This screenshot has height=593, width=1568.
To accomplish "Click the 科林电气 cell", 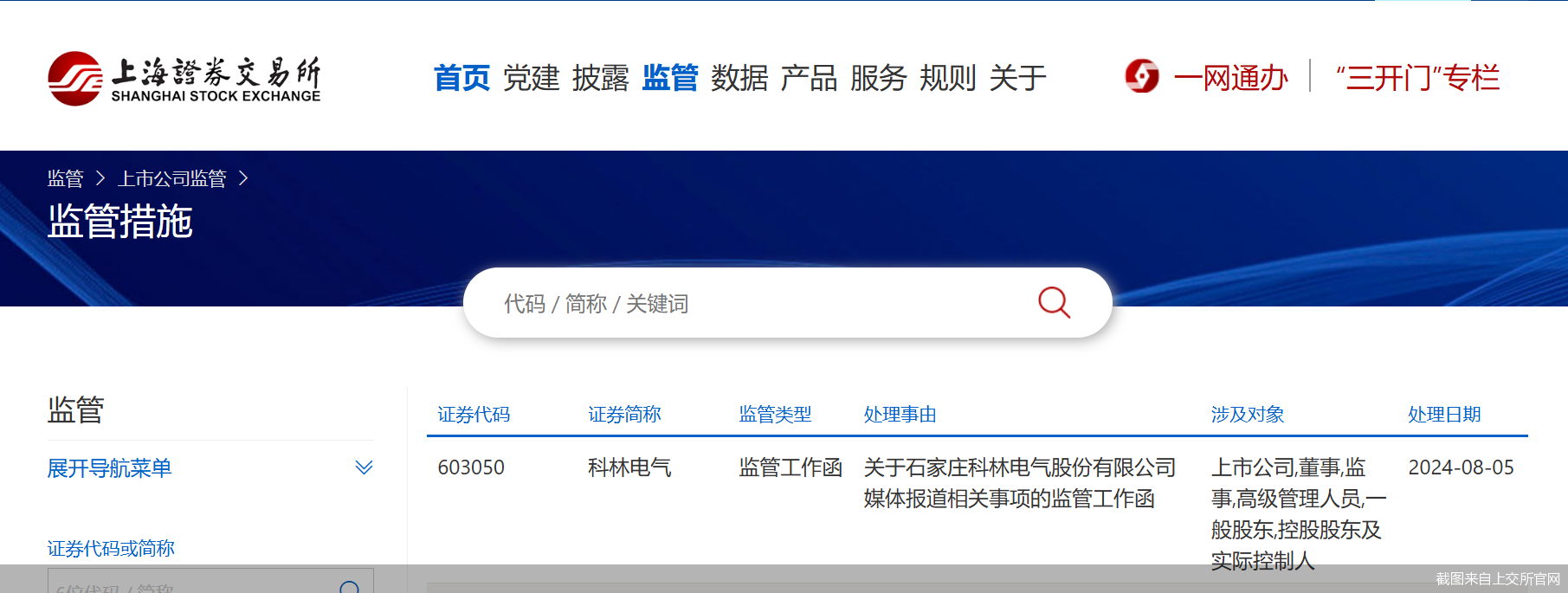I will click(629, 467).
